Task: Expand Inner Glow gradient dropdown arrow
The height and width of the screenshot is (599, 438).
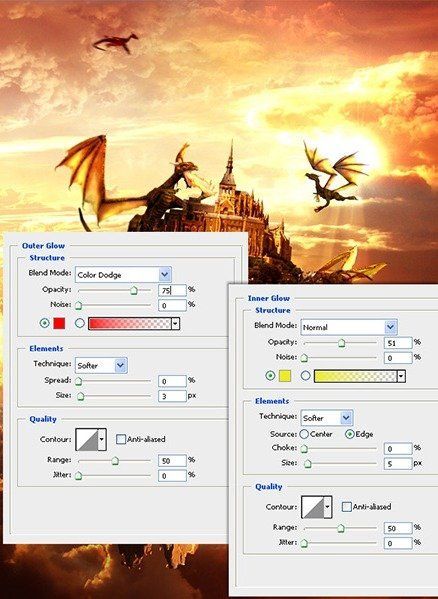Action: 401,376
